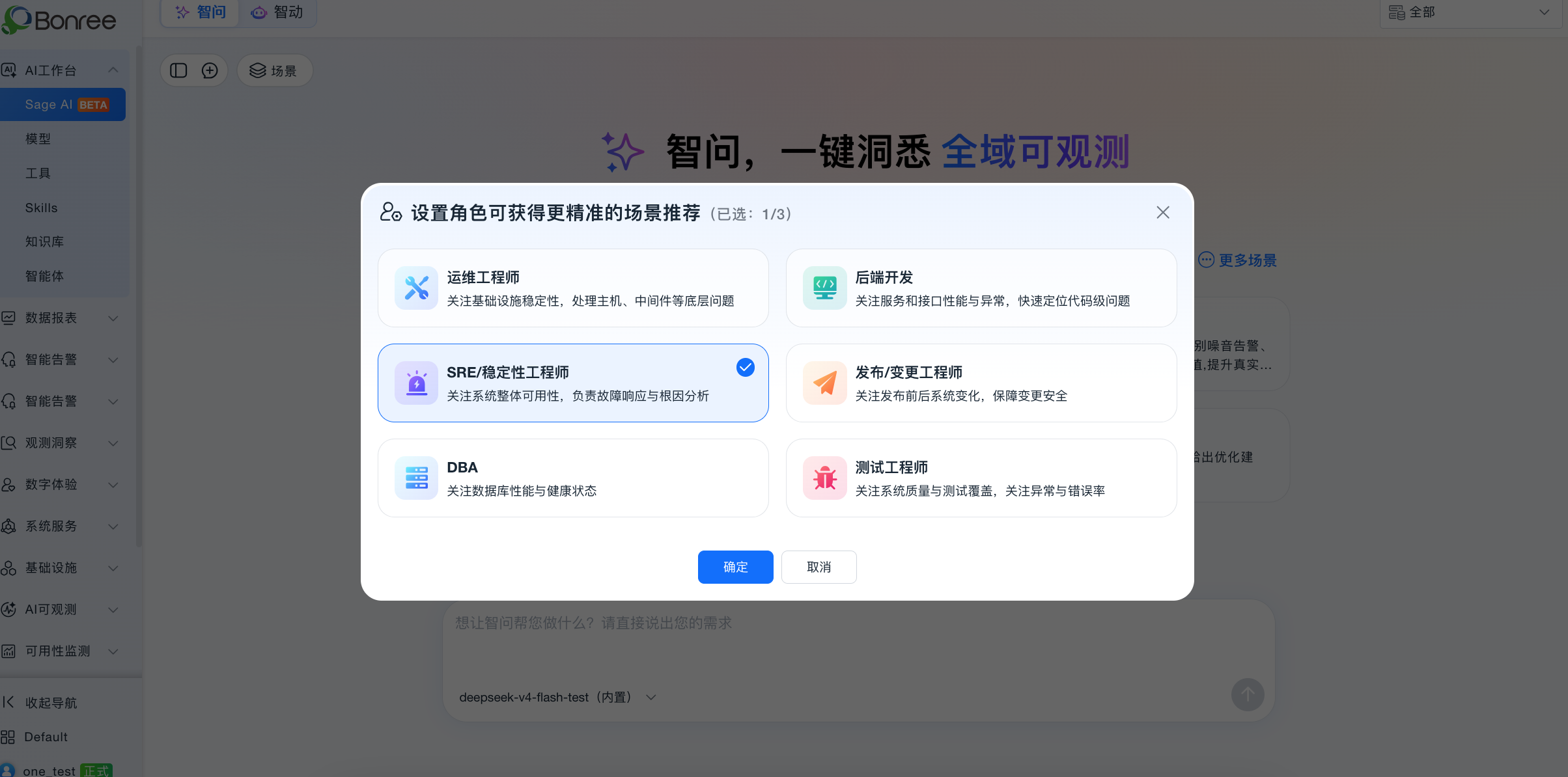
Task: Open the 智能体 menu item
Action: pyautogui.click(x=44, y=276)
